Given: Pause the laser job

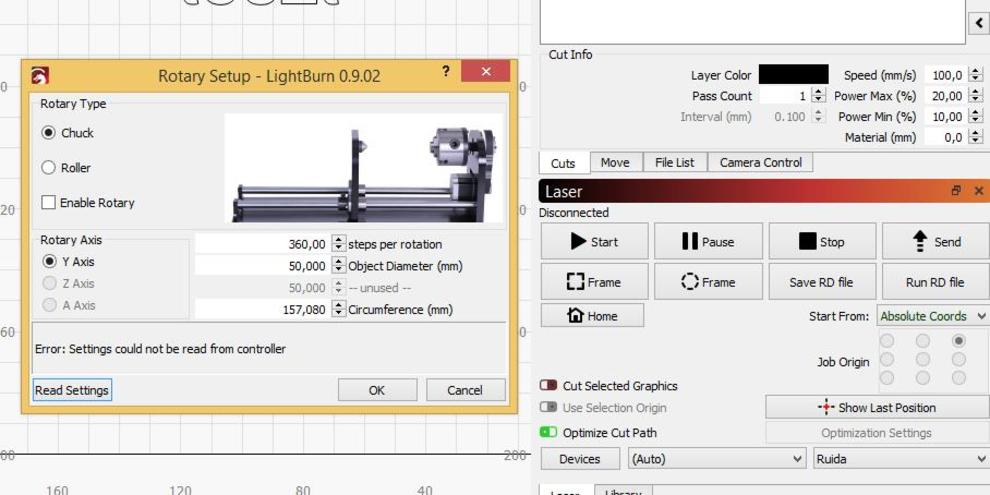Looking at the screenshot, I should (x=708, y=241).
